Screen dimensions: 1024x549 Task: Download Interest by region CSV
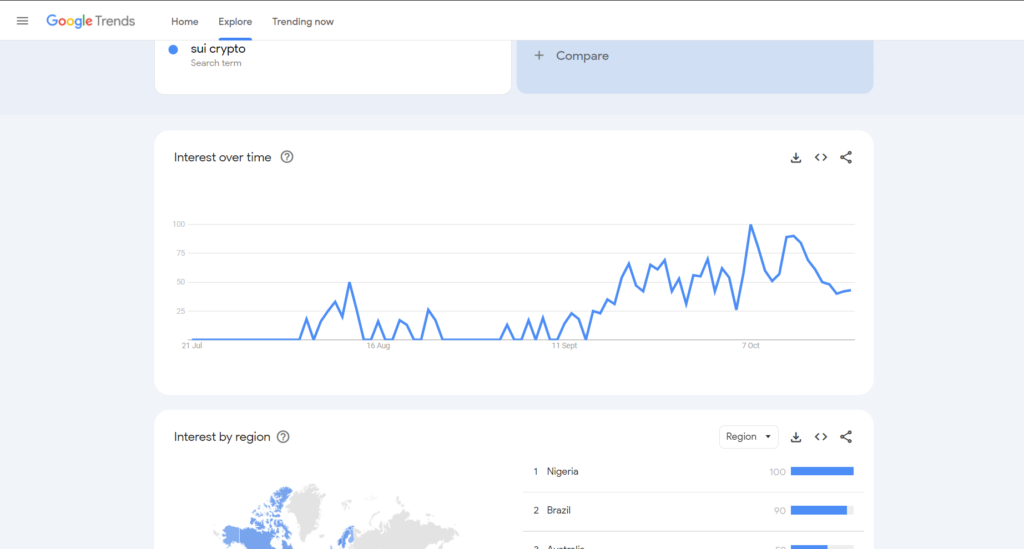tap(795, 437)
